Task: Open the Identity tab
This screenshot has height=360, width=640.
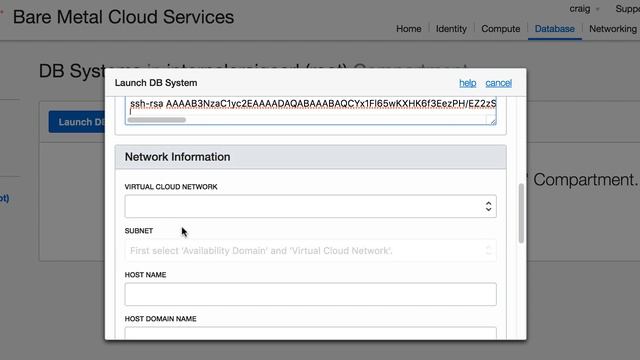Action: point(451,29)
